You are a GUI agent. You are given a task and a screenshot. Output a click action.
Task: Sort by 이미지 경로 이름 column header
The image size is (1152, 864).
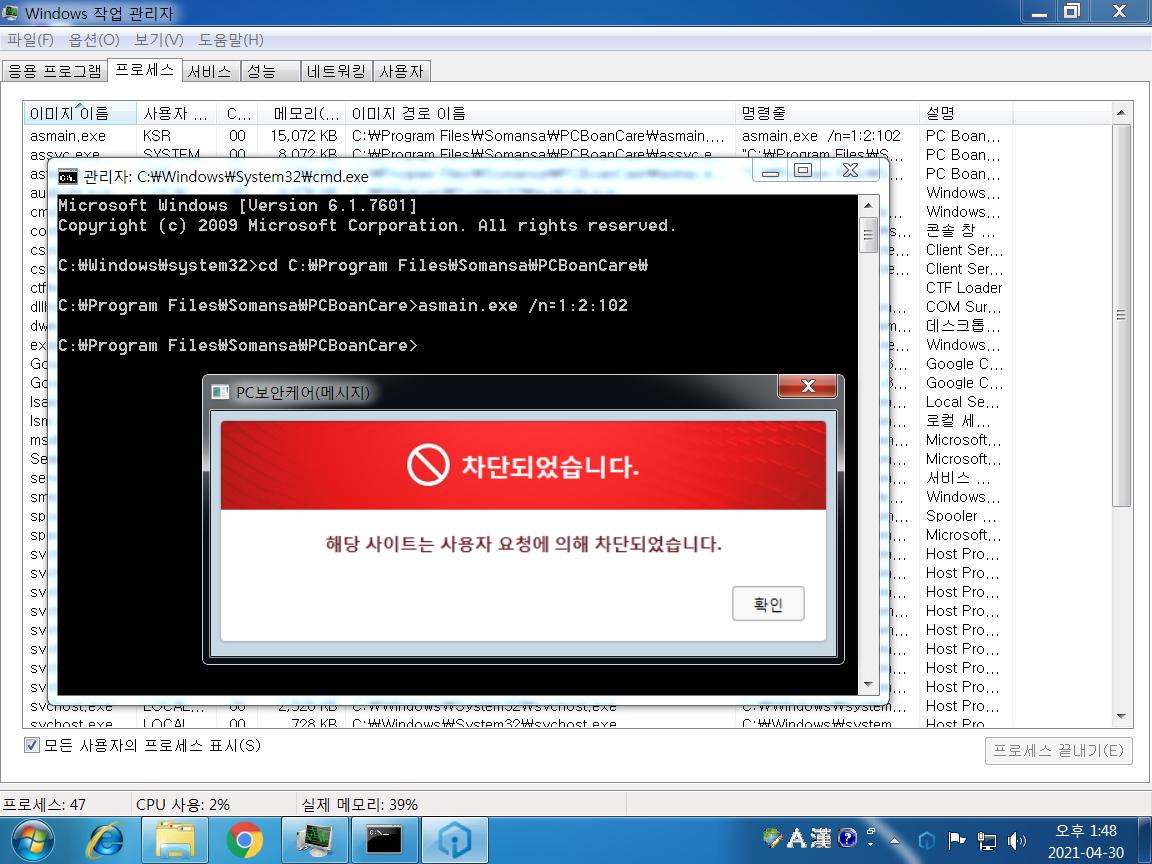pos(540,113)
